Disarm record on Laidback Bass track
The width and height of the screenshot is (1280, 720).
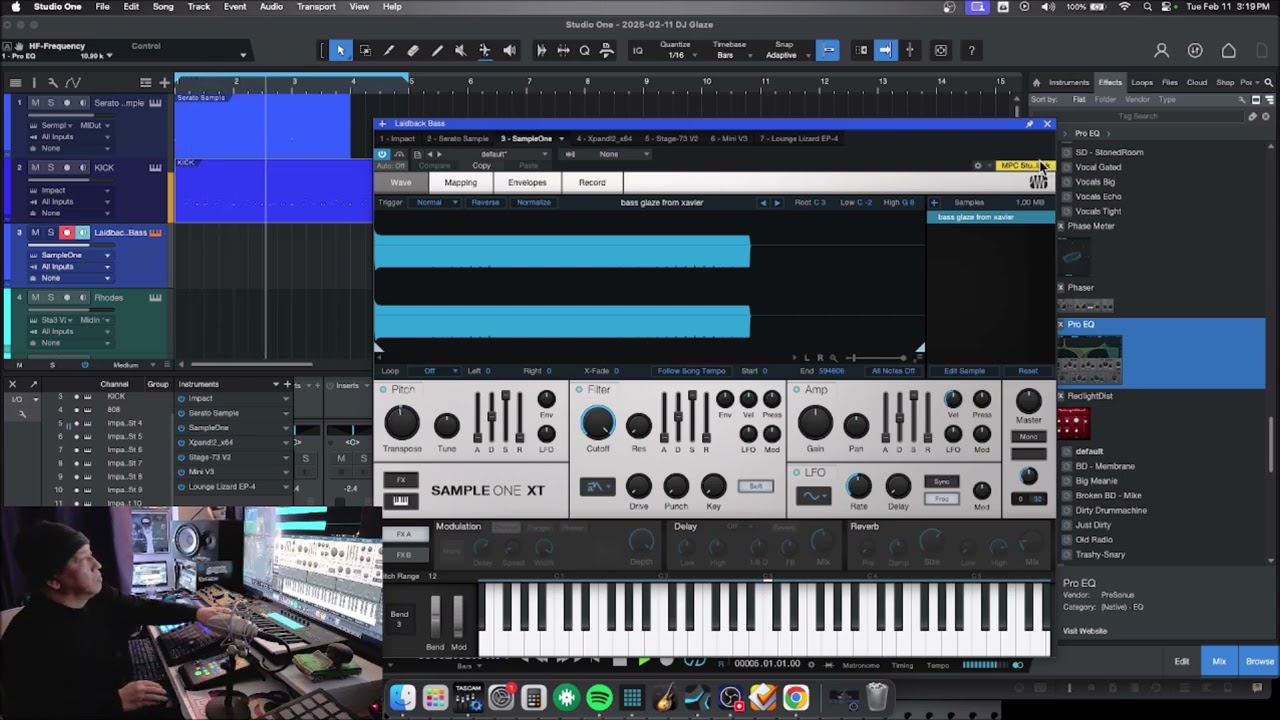[x=67, y=232]
